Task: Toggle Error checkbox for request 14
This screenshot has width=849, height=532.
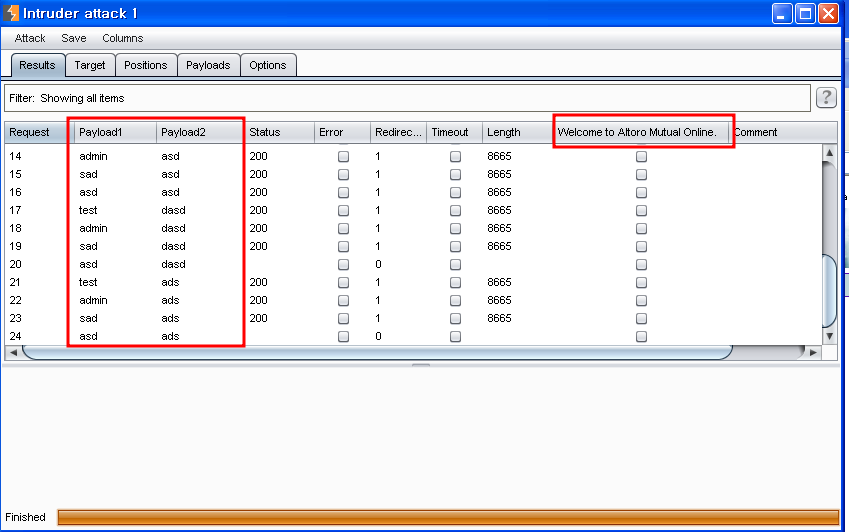Action: 343,156
